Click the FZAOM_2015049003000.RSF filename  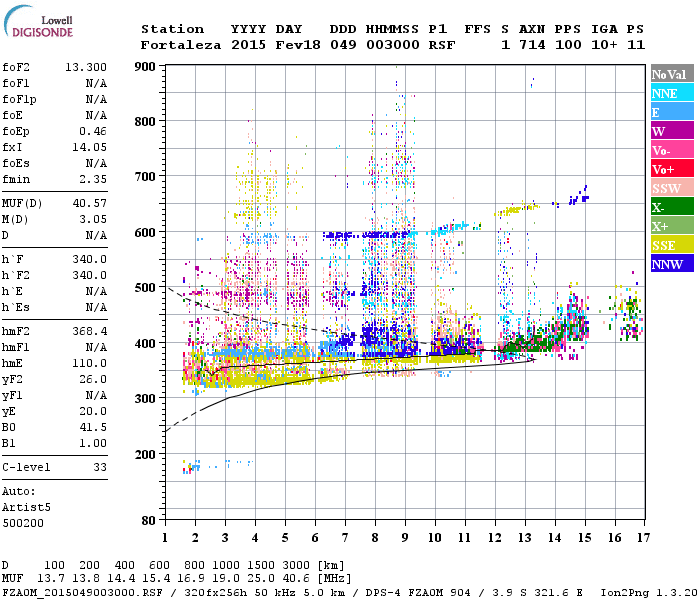82,593
